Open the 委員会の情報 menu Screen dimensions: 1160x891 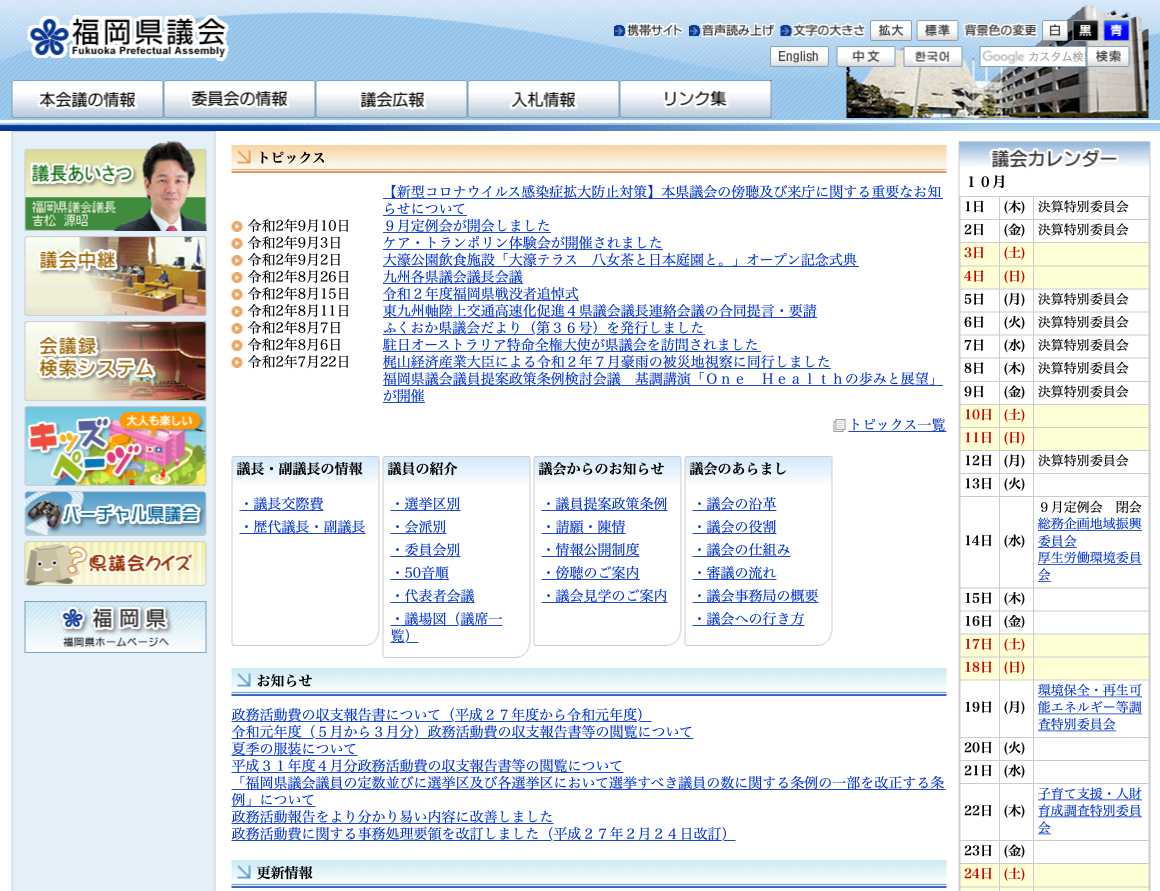pyautogui.click(x=239, y=99)
